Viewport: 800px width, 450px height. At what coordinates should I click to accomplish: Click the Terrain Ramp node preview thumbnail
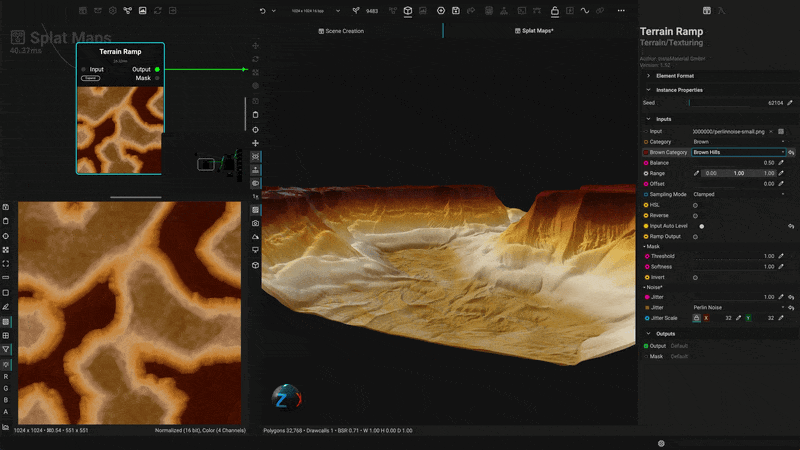point(120,130)
